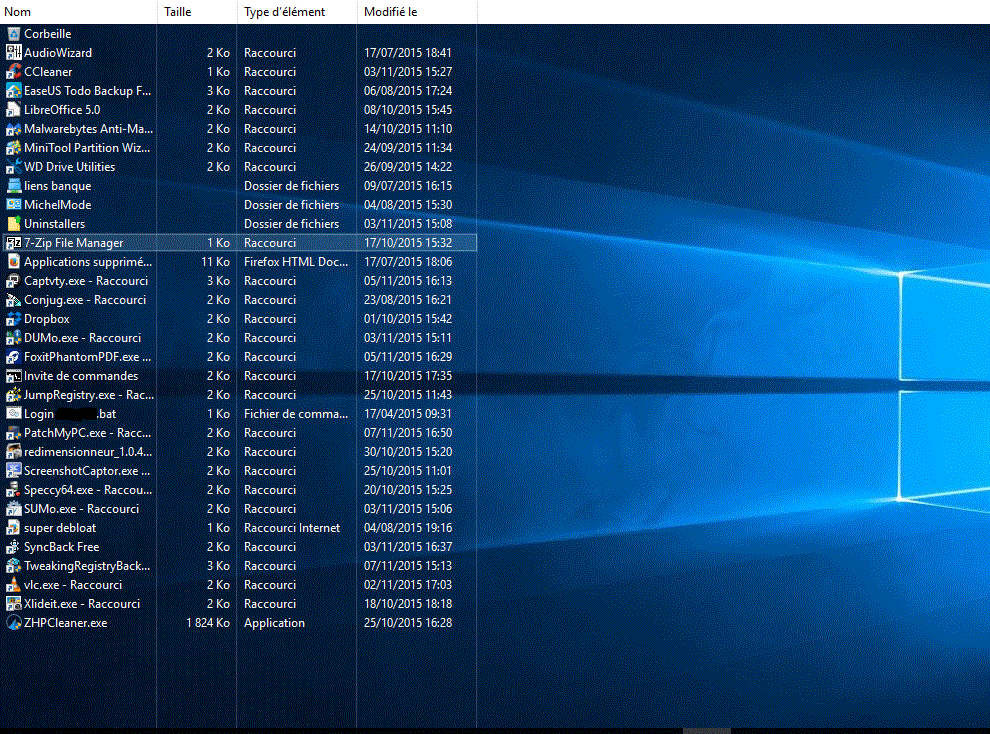Click the MichelMode folder name

pos(57,204)
